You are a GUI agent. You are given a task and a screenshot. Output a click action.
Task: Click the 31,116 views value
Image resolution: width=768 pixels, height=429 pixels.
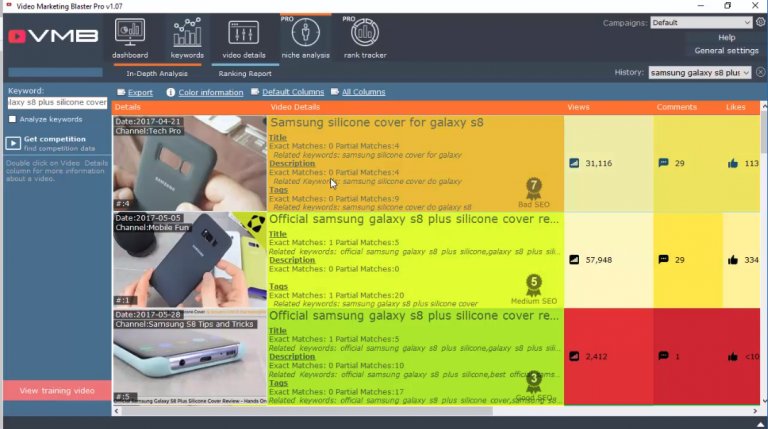pos(599,164)
